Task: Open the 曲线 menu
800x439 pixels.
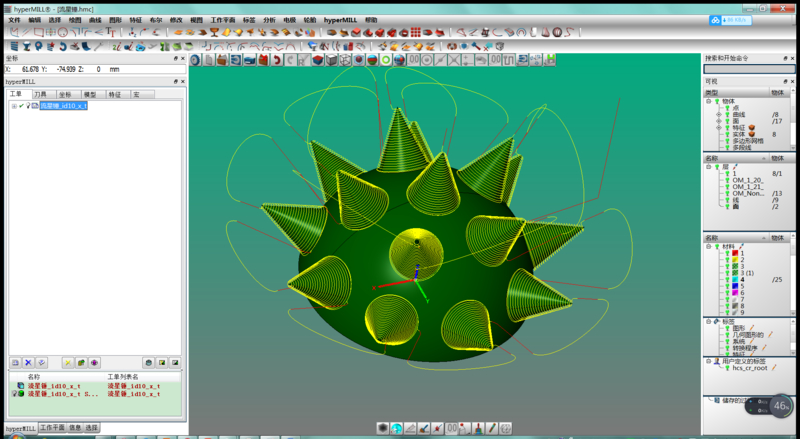Action: [x=95, y=20]
